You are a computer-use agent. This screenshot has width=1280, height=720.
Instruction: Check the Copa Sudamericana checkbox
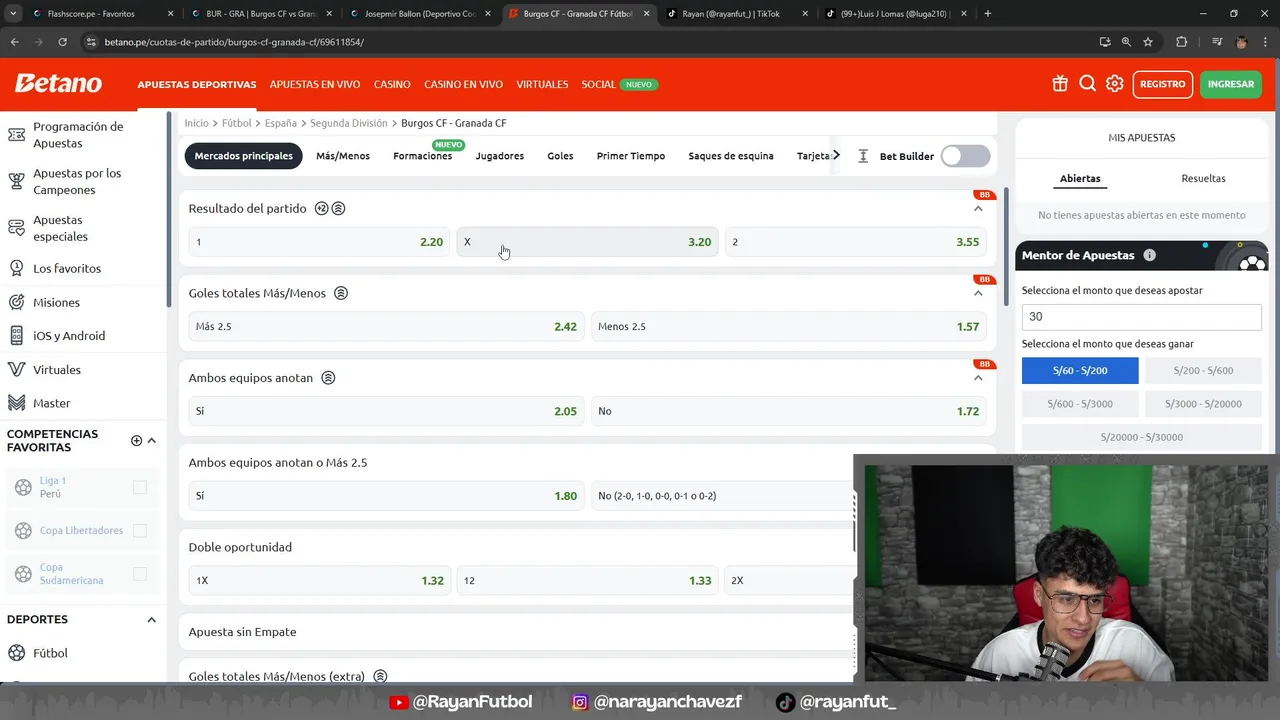pyautogui.click(x=140, y=574)
